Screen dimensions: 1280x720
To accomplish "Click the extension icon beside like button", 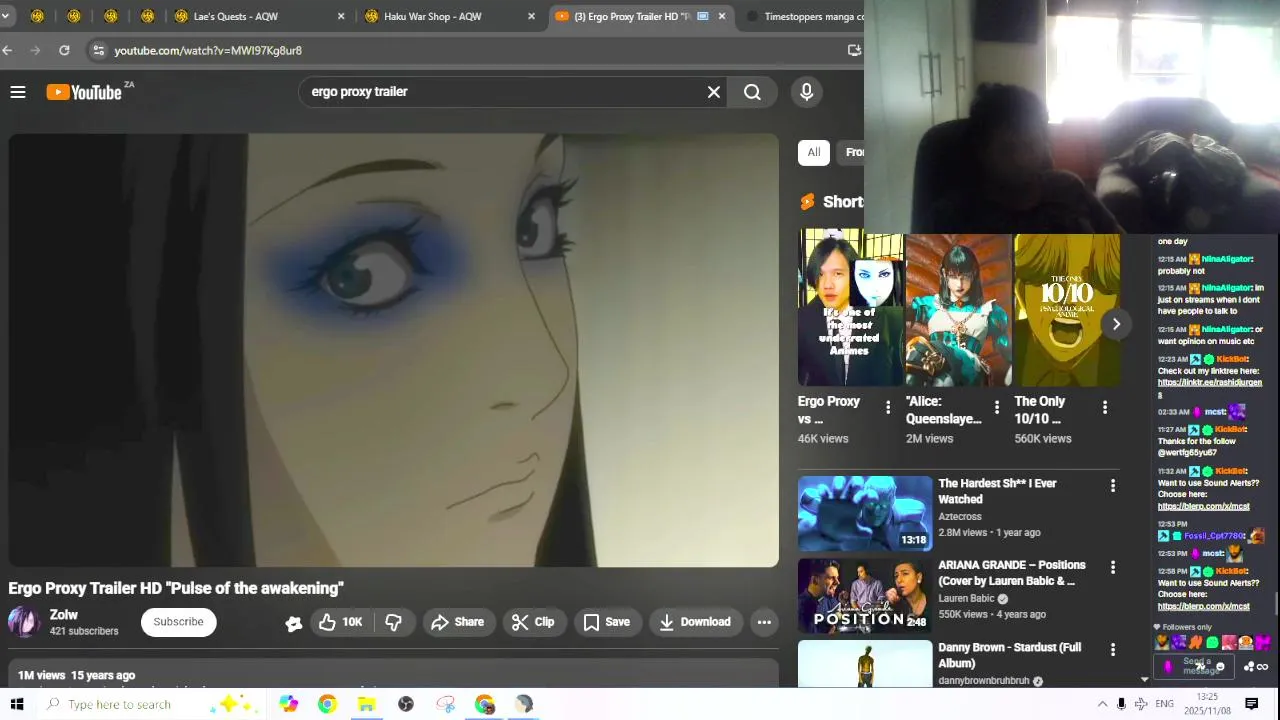I will click(293, 623).
